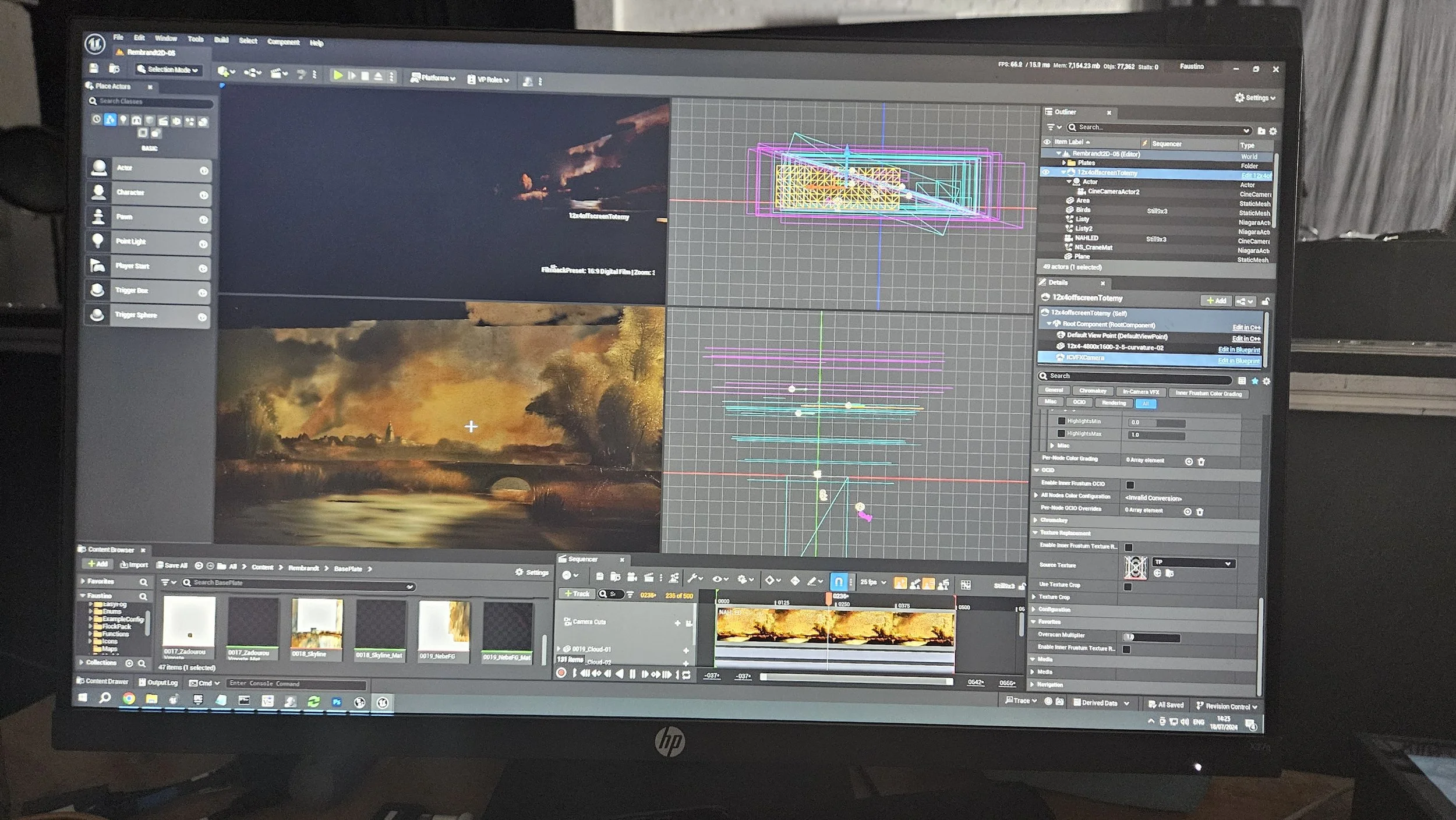Toggle HighlightsMax override checkbox
Viewport: 1456px width, 820px height.
(1061, 433)
